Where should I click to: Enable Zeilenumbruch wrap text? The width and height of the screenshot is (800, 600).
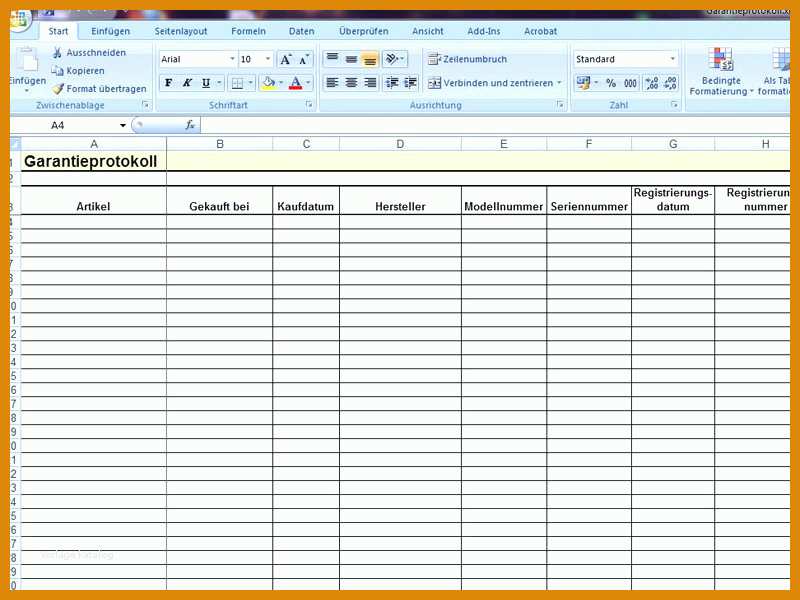(x=467, y=59)
